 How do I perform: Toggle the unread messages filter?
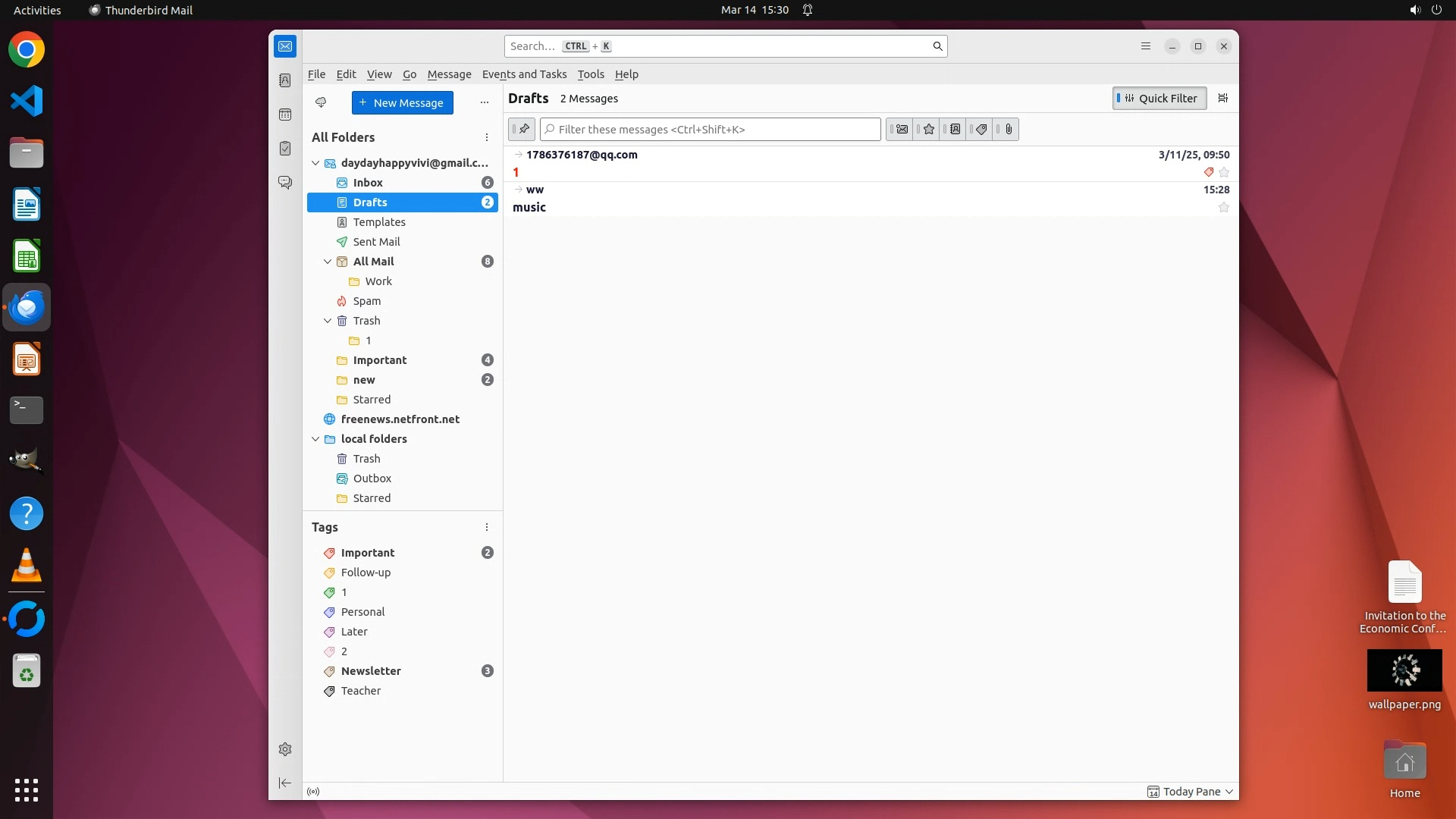click(902, 129)
